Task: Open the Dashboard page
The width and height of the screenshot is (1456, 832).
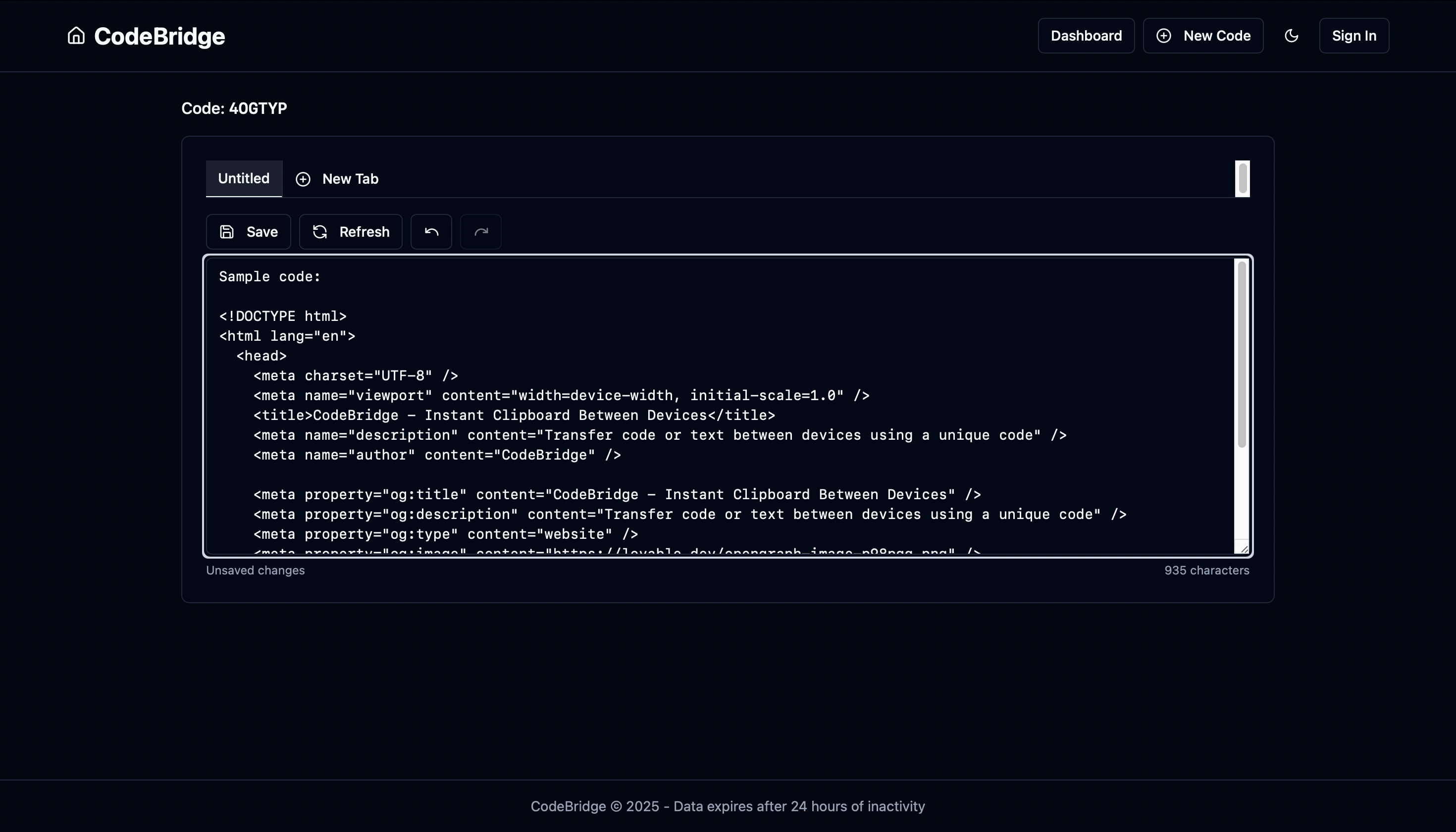Action: [x=1086, y=36]
